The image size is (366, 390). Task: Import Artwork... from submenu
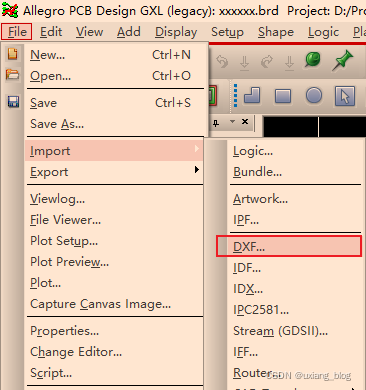pos(295,199)
